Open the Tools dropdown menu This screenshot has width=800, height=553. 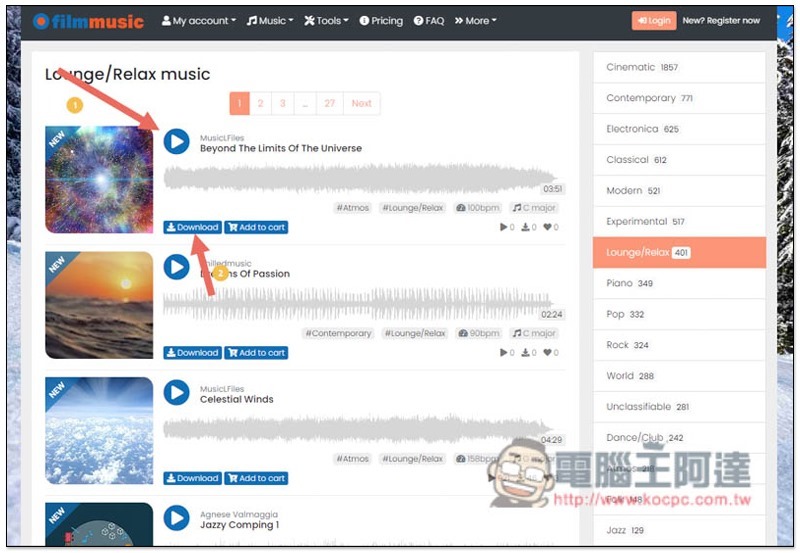point(327,21)
